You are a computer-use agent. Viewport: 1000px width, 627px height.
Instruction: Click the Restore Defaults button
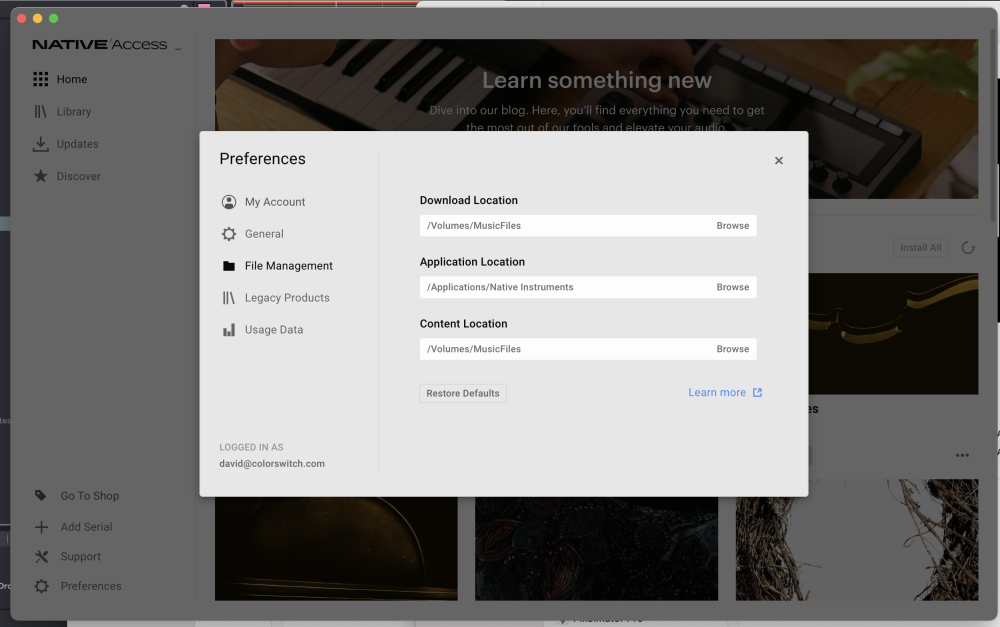click(463, 393)
